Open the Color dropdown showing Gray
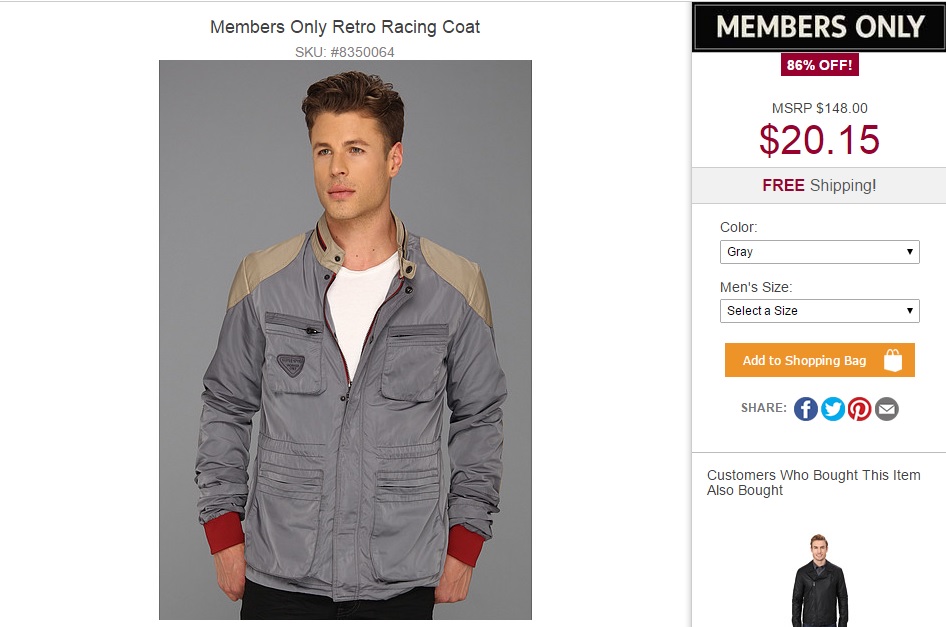 819,252
